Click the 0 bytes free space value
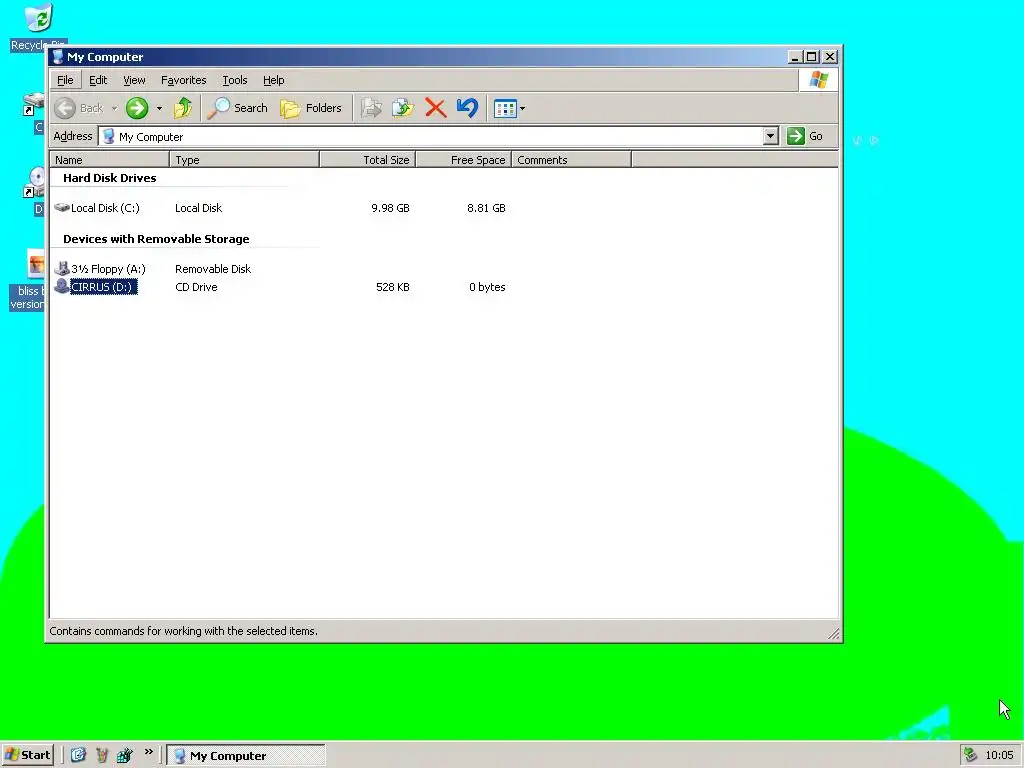The height and width of the screenshot is (768, 1024). pyautogui.click(x=487, y=287)
